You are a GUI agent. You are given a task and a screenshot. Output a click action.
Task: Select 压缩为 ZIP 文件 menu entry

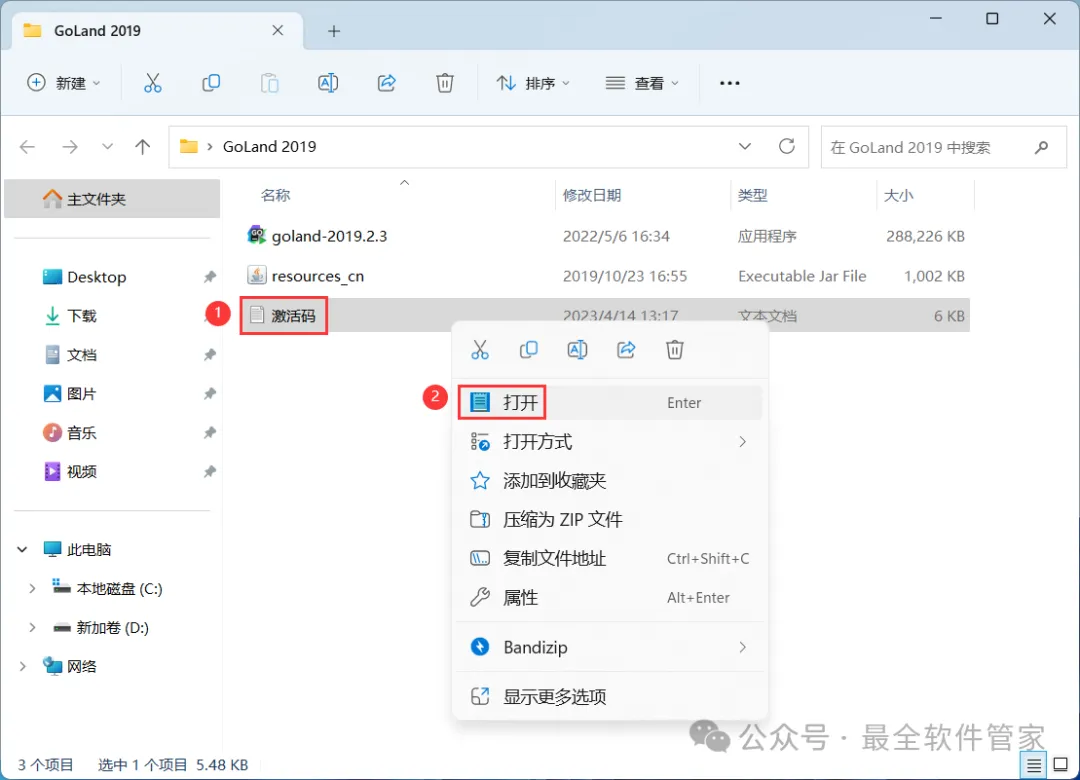(x=610, y=520)
